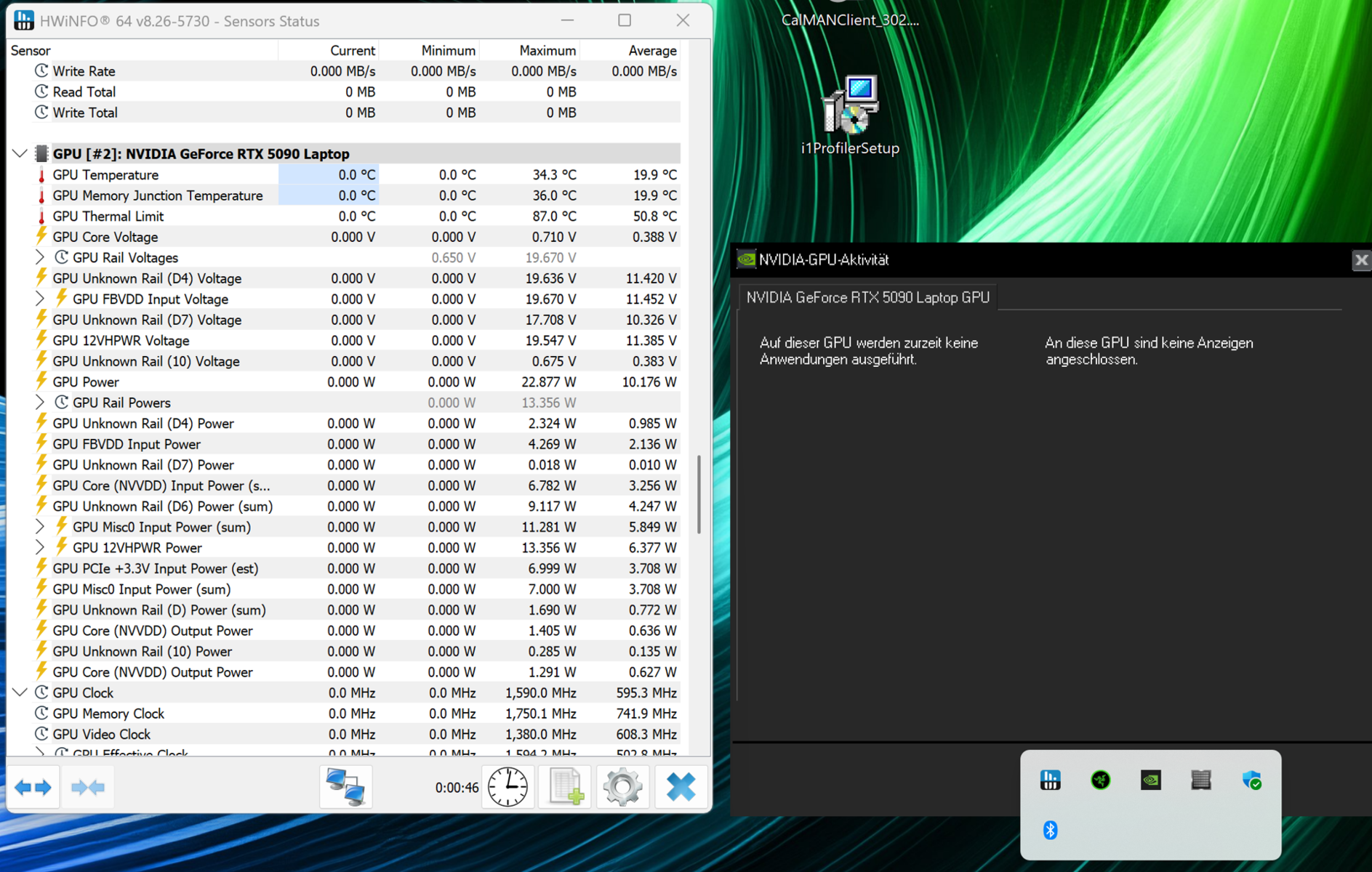The width and height of the screenshot is (1372, 872).
Task: Open Bluetooth icon in the system tray popup
Action: pyautogui.click(x=1051, y=830)
